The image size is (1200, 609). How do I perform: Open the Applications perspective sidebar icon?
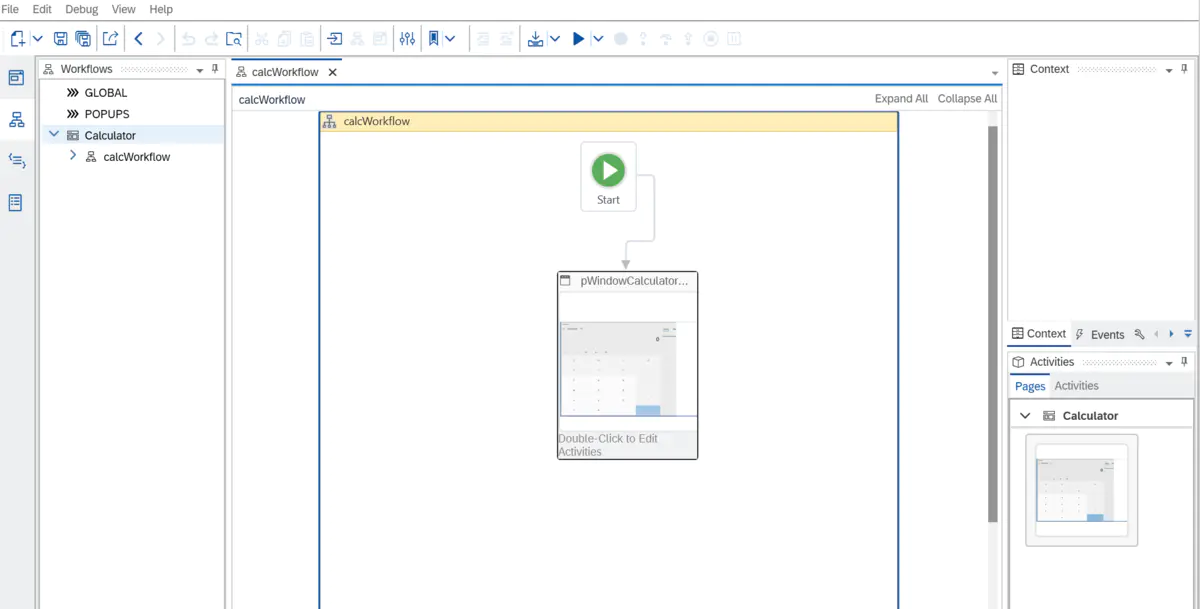click(16, 78)
